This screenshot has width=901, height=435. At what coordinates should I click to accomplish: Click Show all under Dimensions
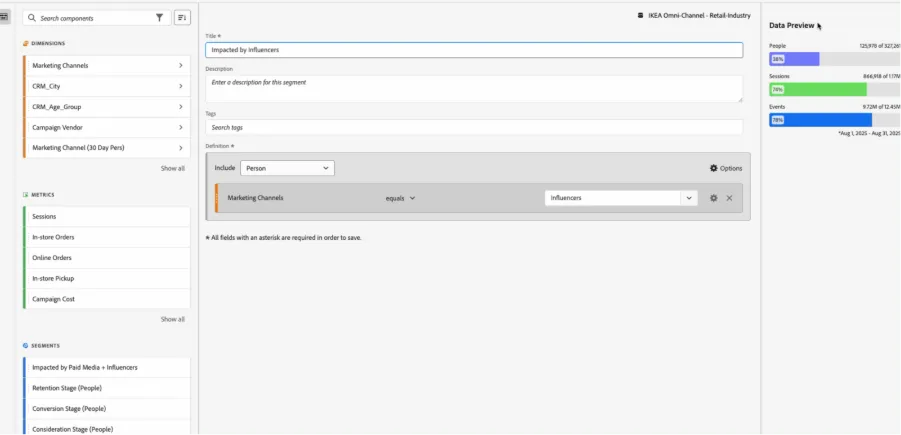click(172, 168)
